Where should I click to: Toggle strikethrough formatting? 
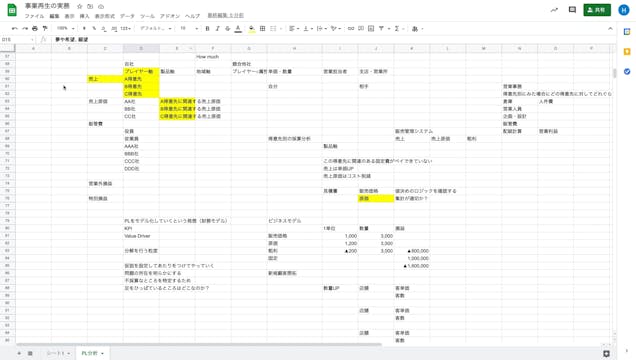pos(228,28)
